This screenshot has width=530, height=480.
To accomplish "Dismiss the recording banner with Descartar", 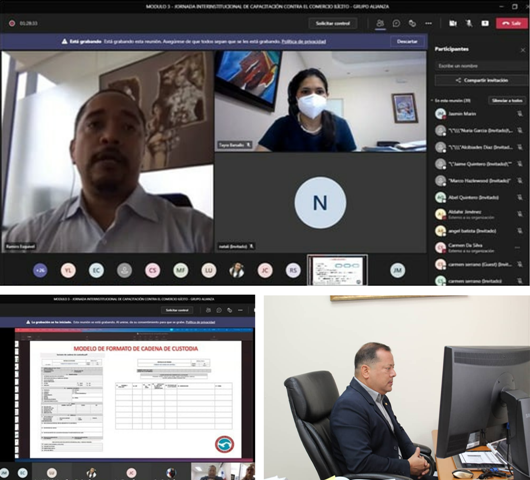I will tap(407, 41).
